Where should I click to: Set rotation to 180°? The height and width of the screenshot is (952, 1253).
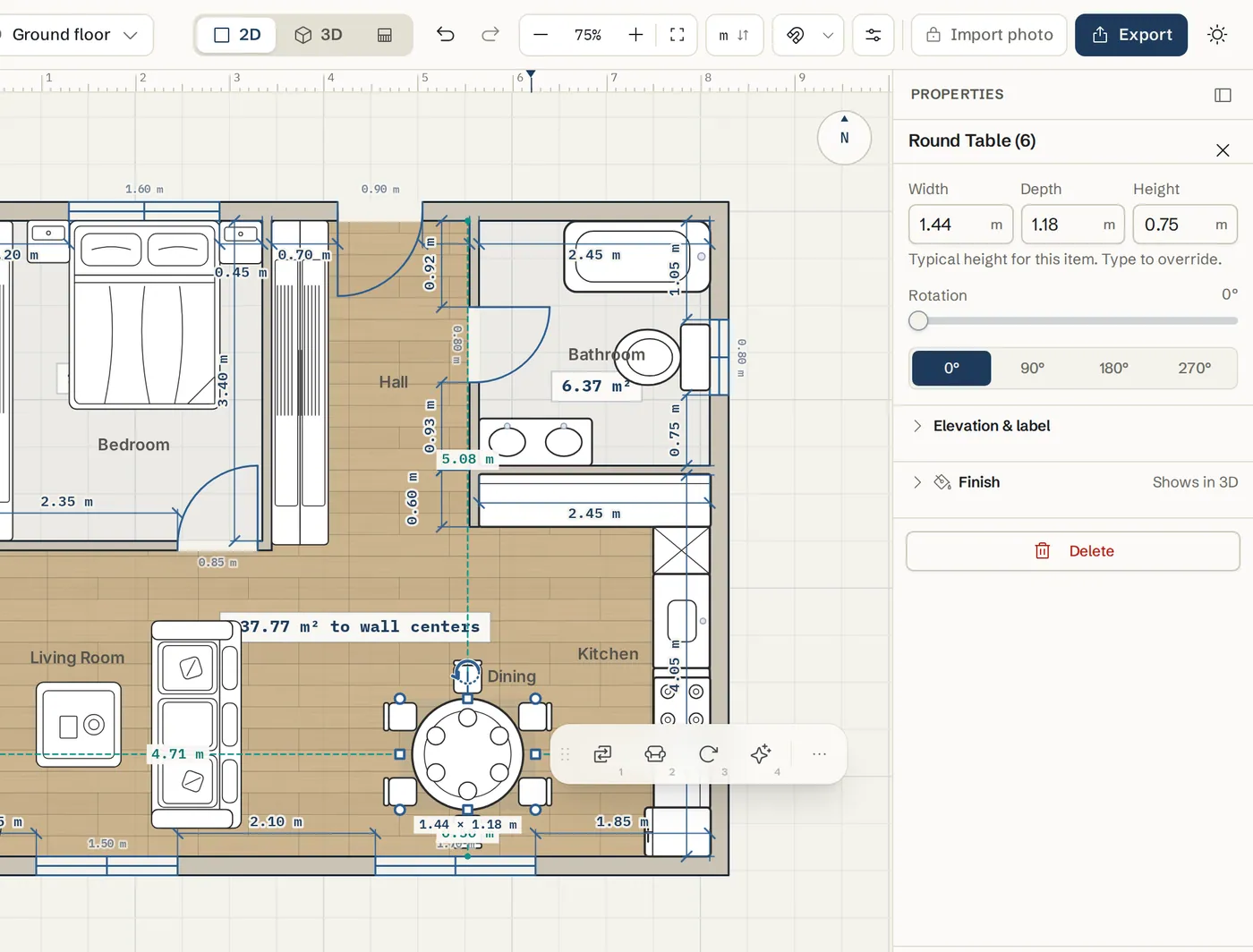click(1113, 368)
